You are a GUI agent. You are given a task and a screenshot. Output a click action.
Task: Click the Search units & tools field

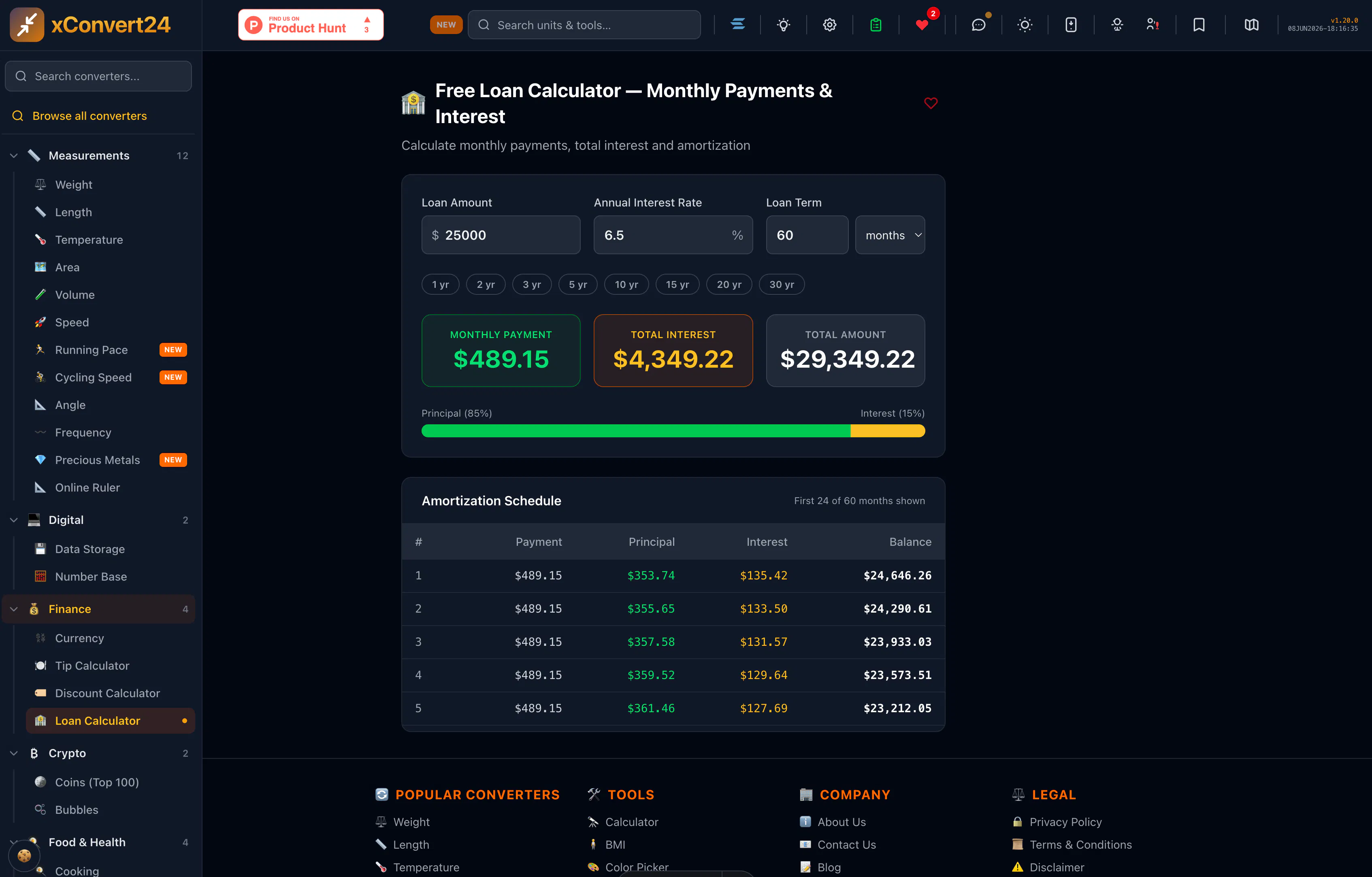pyautogui.click(x=584, y=25)
